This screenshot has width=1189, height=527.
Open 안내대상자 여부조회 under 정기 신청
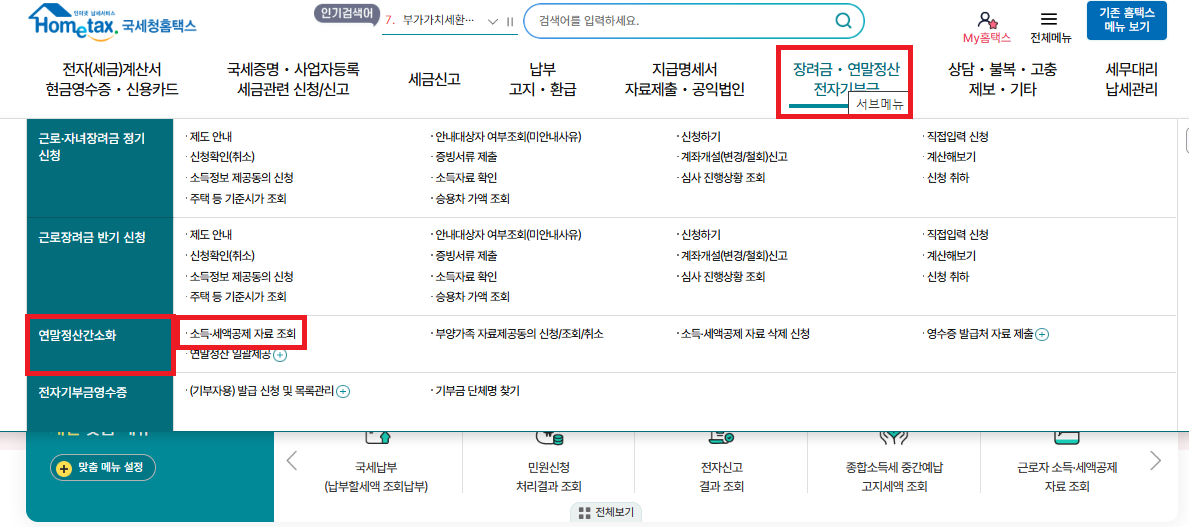[x=507, y=137]
